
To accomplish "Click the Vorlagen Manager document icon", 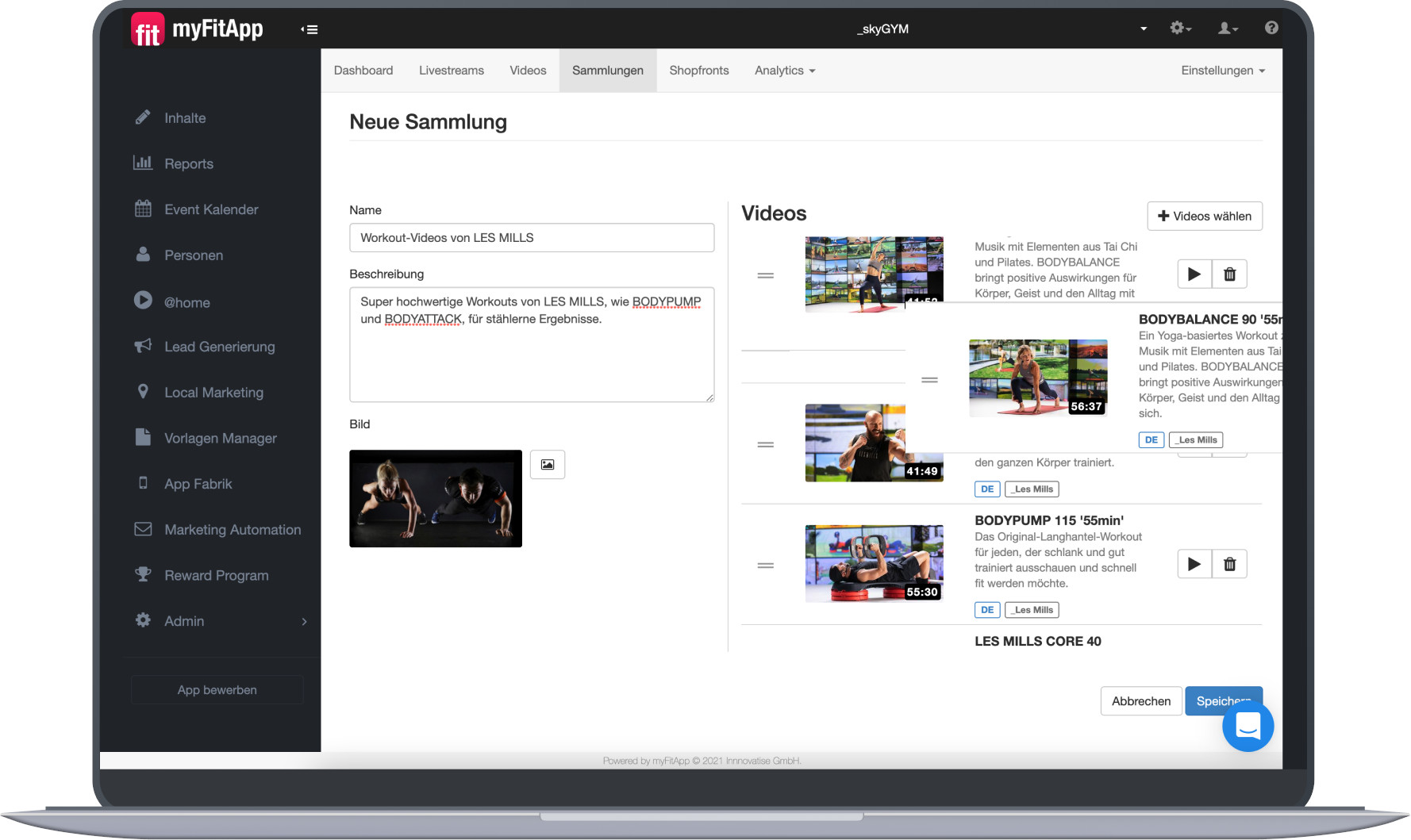I will [x=143, y=437].
